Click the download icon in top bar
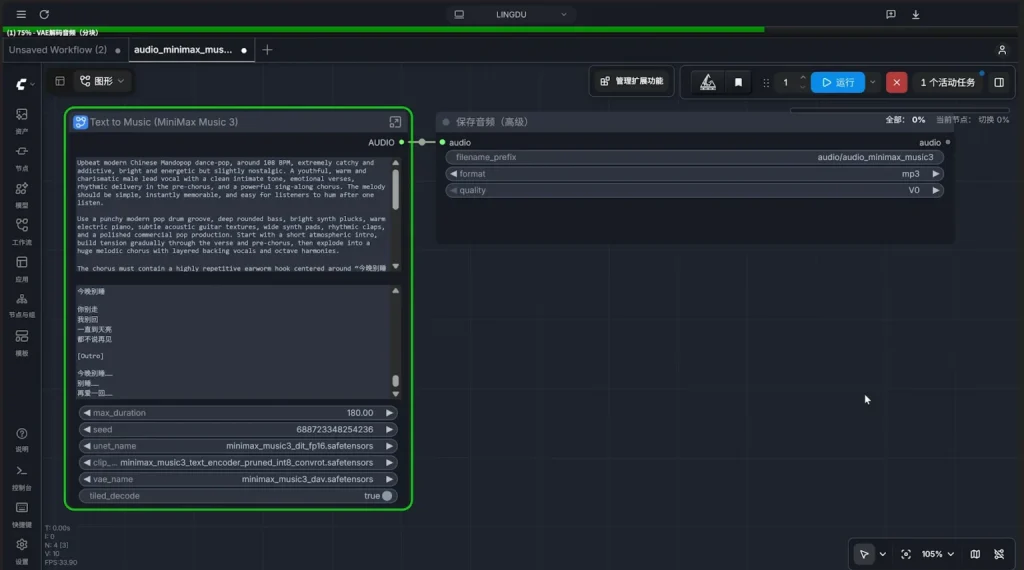Screen dimensions: 1024x570 point(916,14)
